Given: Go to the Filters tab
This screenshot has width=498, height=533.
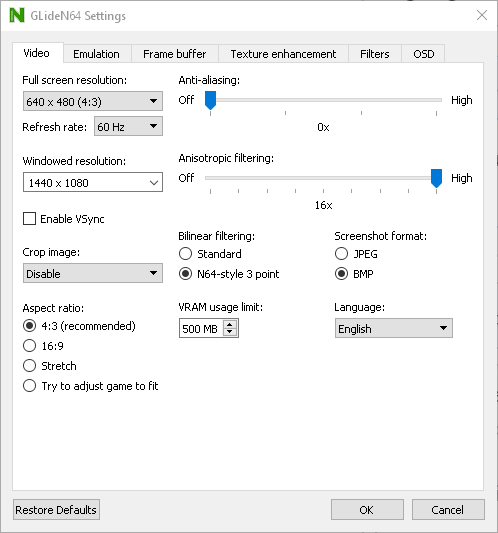Looking at the screenshot, I should point(375,54).
